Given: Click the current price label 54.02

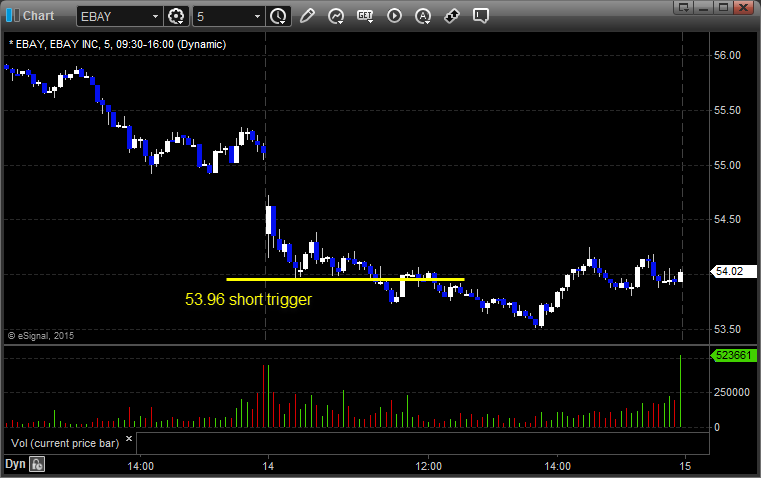Looking at the screenshot, I should [733, 271].
